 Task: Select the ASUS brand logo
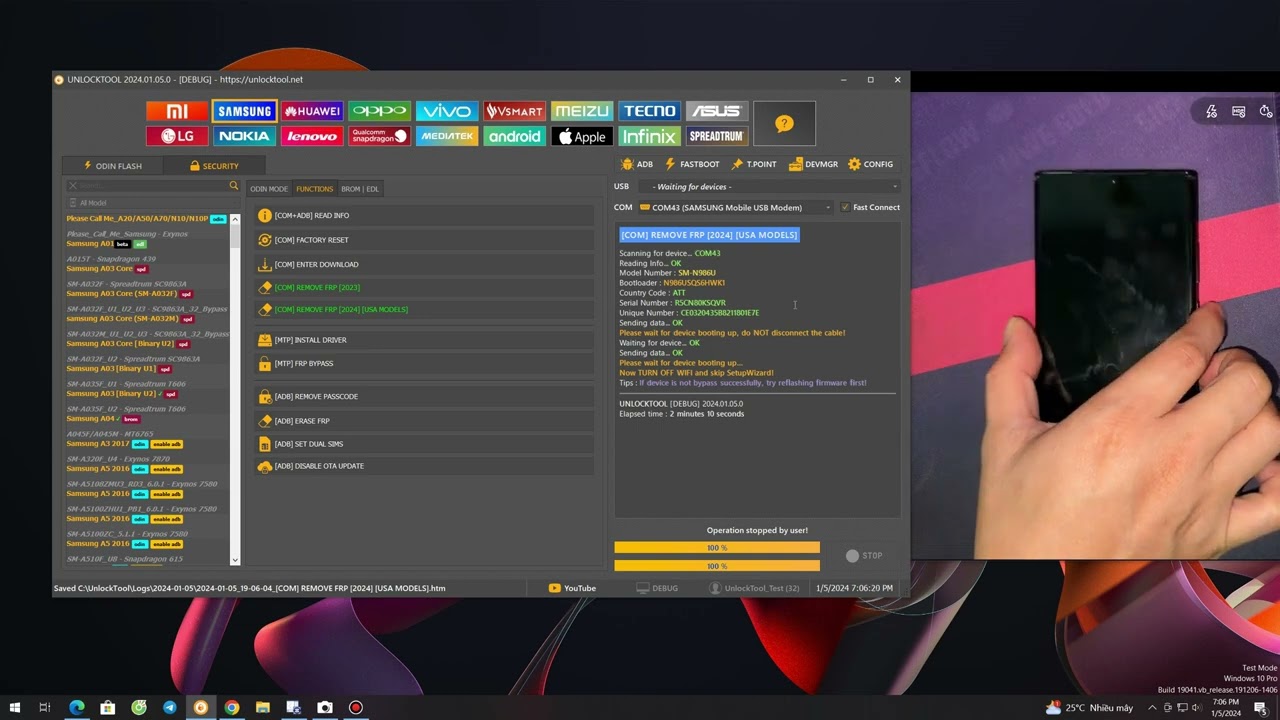pos(717,111)
